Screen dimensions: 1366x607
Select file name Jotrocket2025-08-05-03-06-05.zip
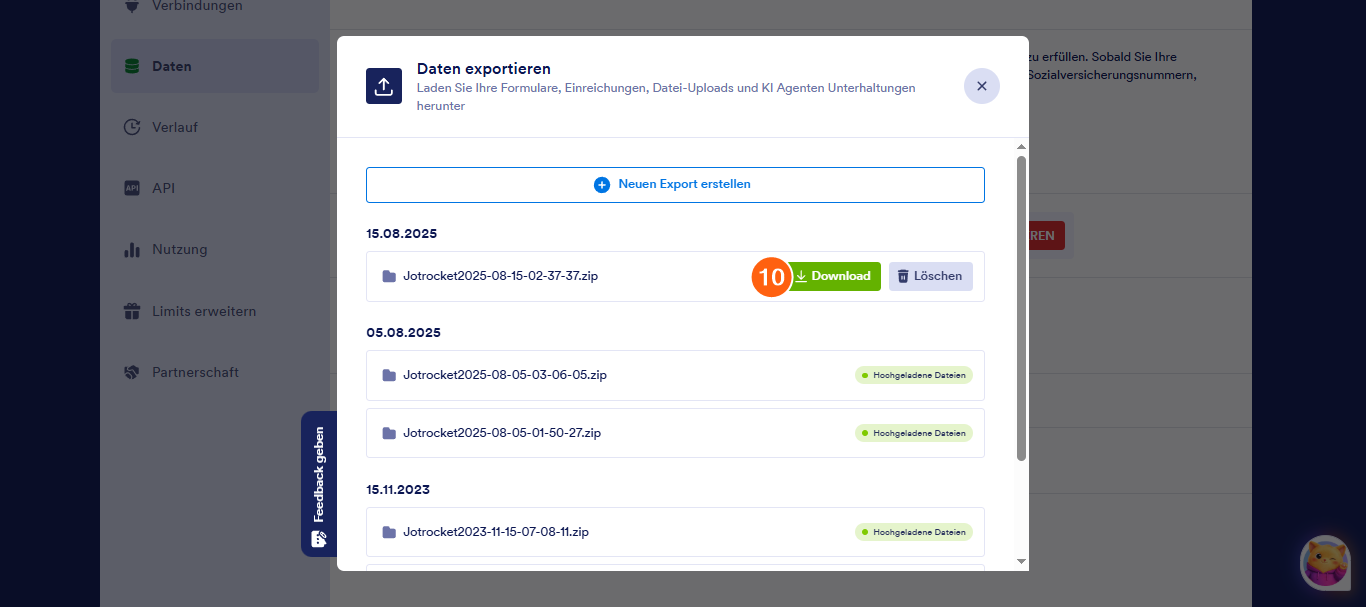pyautogui.click(x=504, y=375)
